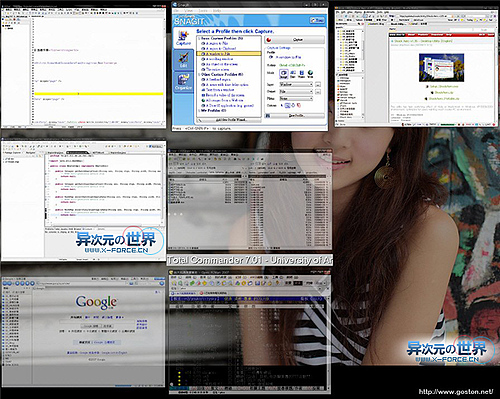The height and width of the screenshot is (399, 500).
Task: Open the Output dropdown showing File
Action: (x=296, y=91)
